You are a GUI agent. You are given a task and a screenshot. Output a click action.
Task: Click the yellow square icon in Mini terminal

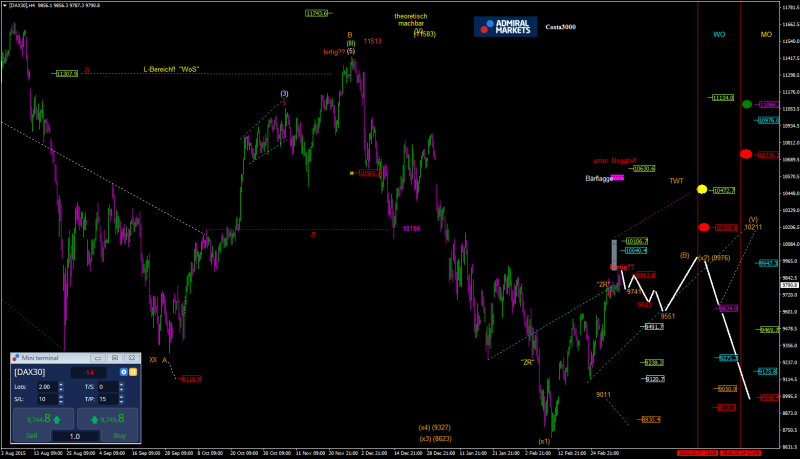132,372
